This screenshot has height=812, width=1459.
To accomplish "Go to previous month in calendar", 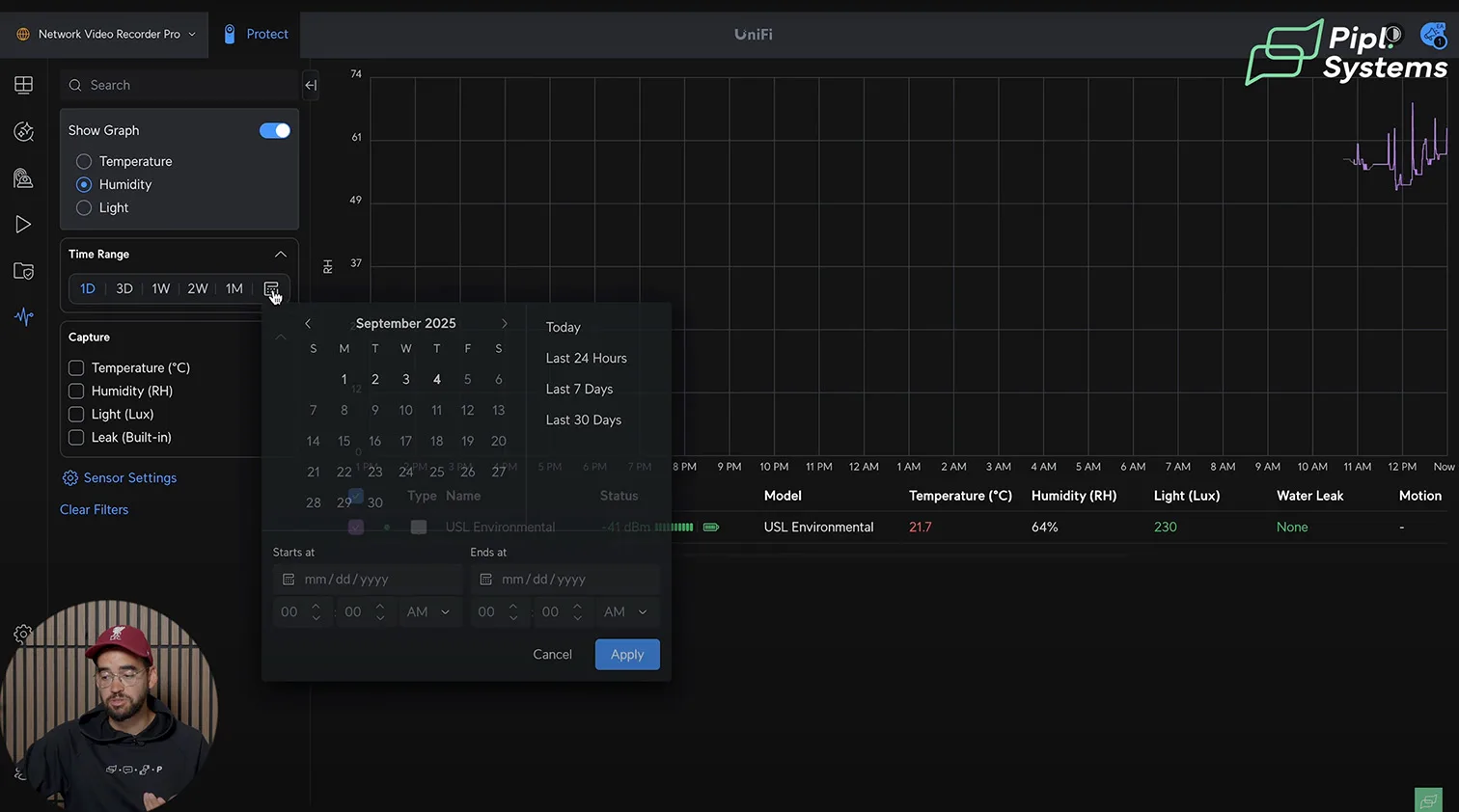I will click(x=308, y=324).
